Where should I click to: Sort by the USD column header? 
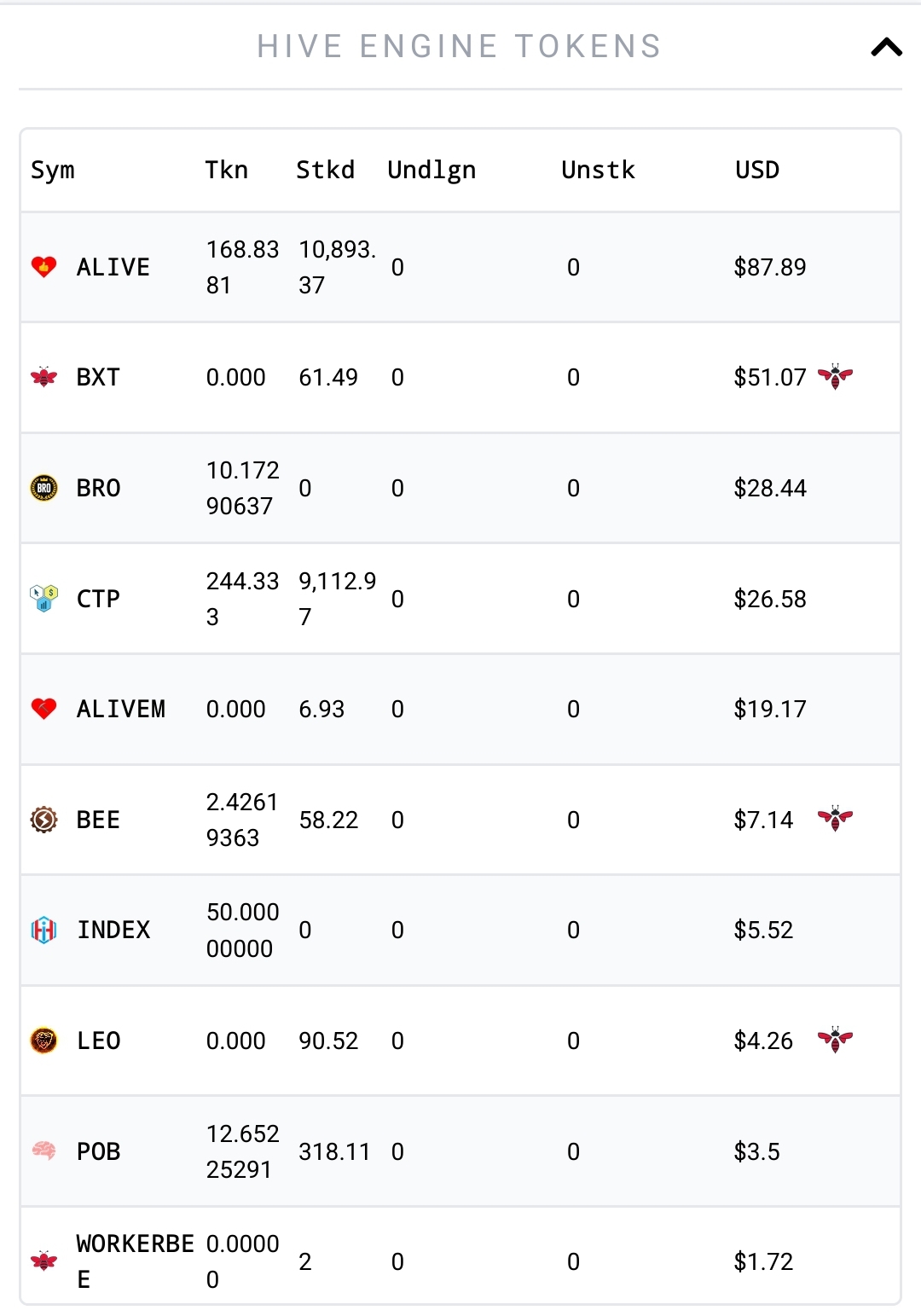(757, 170)
